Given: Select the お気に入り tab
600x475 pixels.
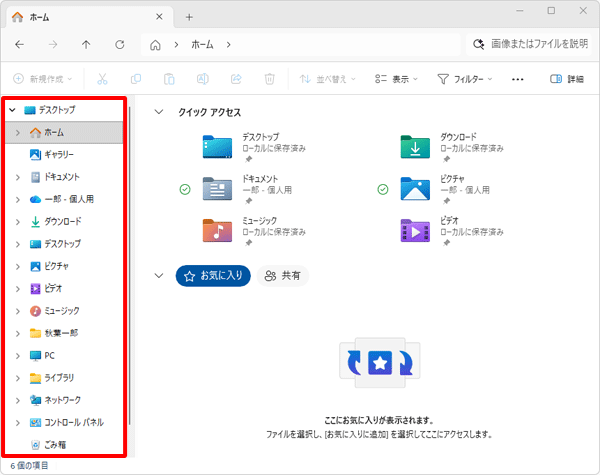Looking at the screenshot, I should click(x=213, y=276).
